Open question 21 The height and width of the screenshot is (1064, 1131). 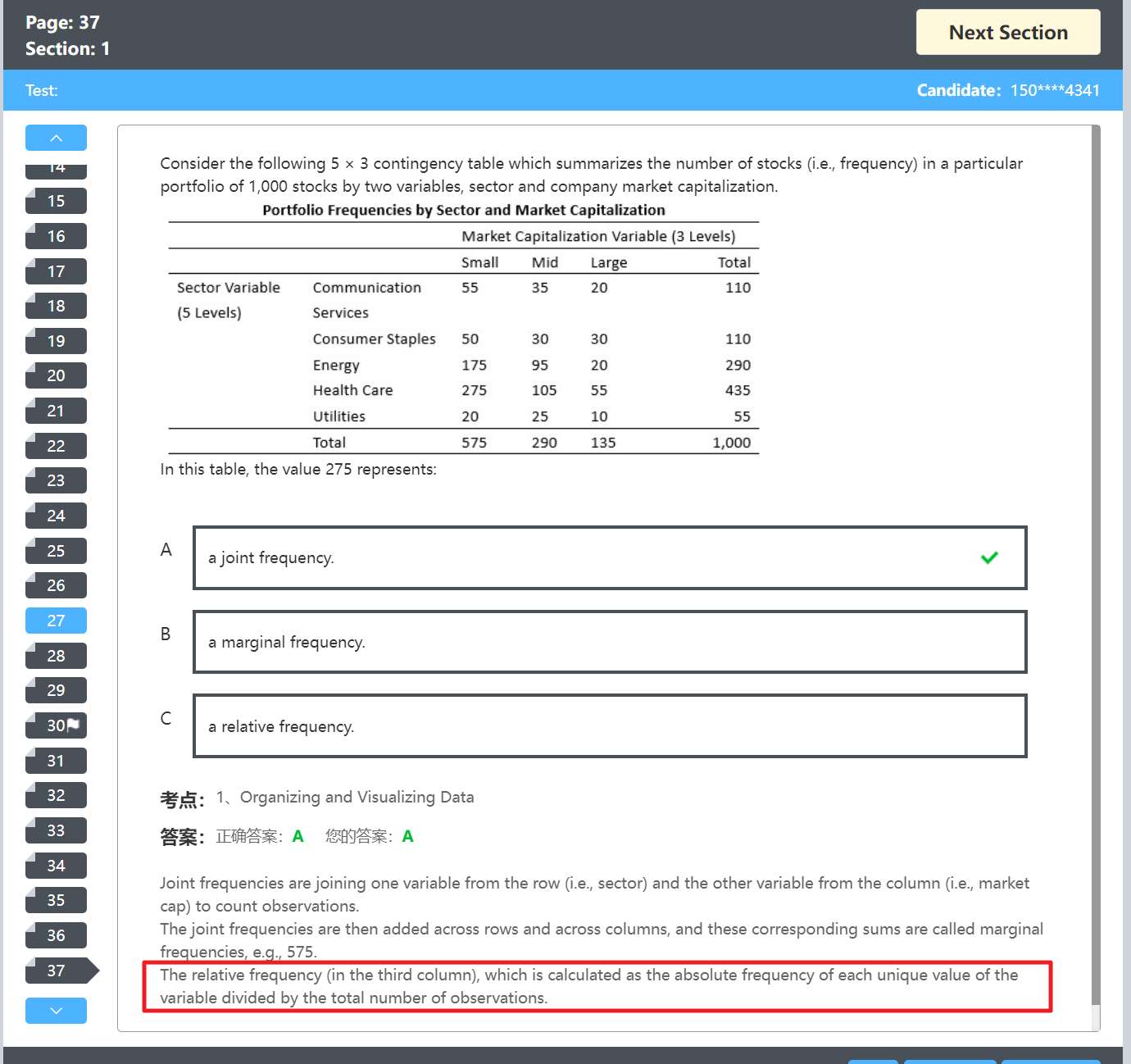pos(56,411)
